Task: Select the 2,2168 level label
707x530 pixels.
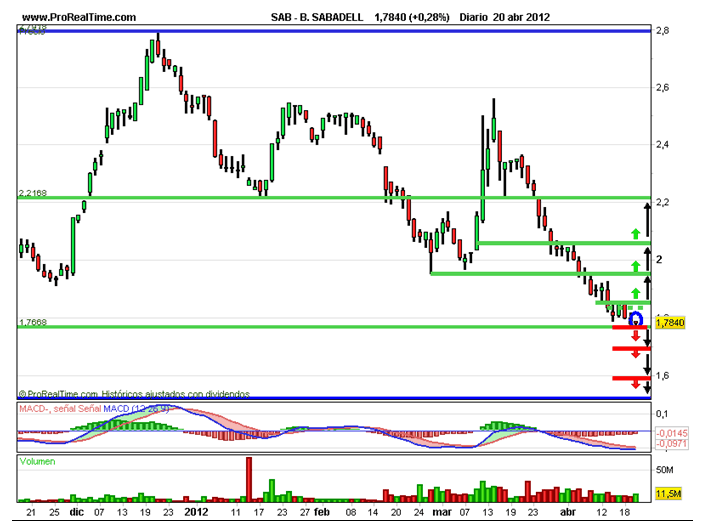Action: pyautogui.click(x=32, y=193)
